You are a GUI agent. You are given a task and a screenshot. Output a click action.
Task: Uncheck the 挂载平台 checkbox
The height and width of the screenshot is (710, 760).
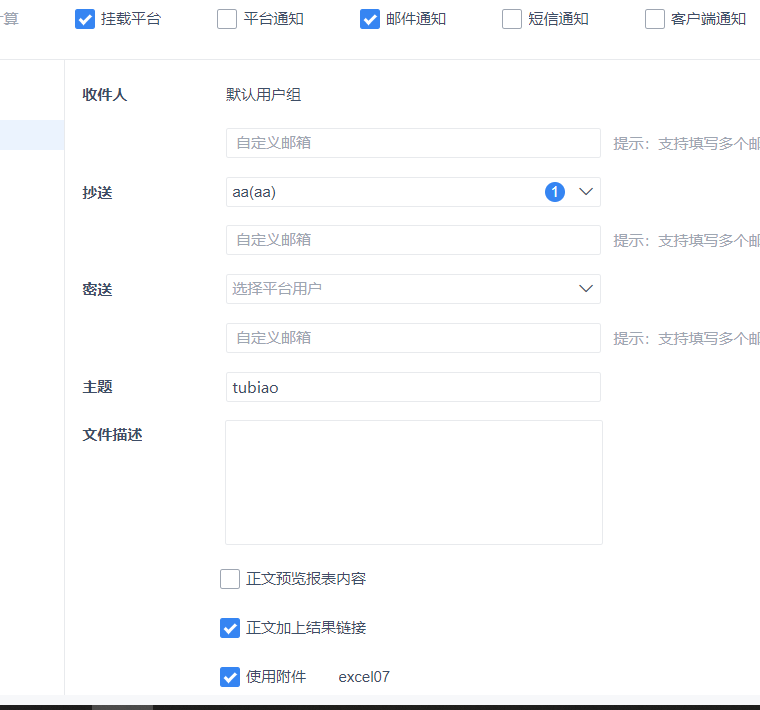point(85,19)
